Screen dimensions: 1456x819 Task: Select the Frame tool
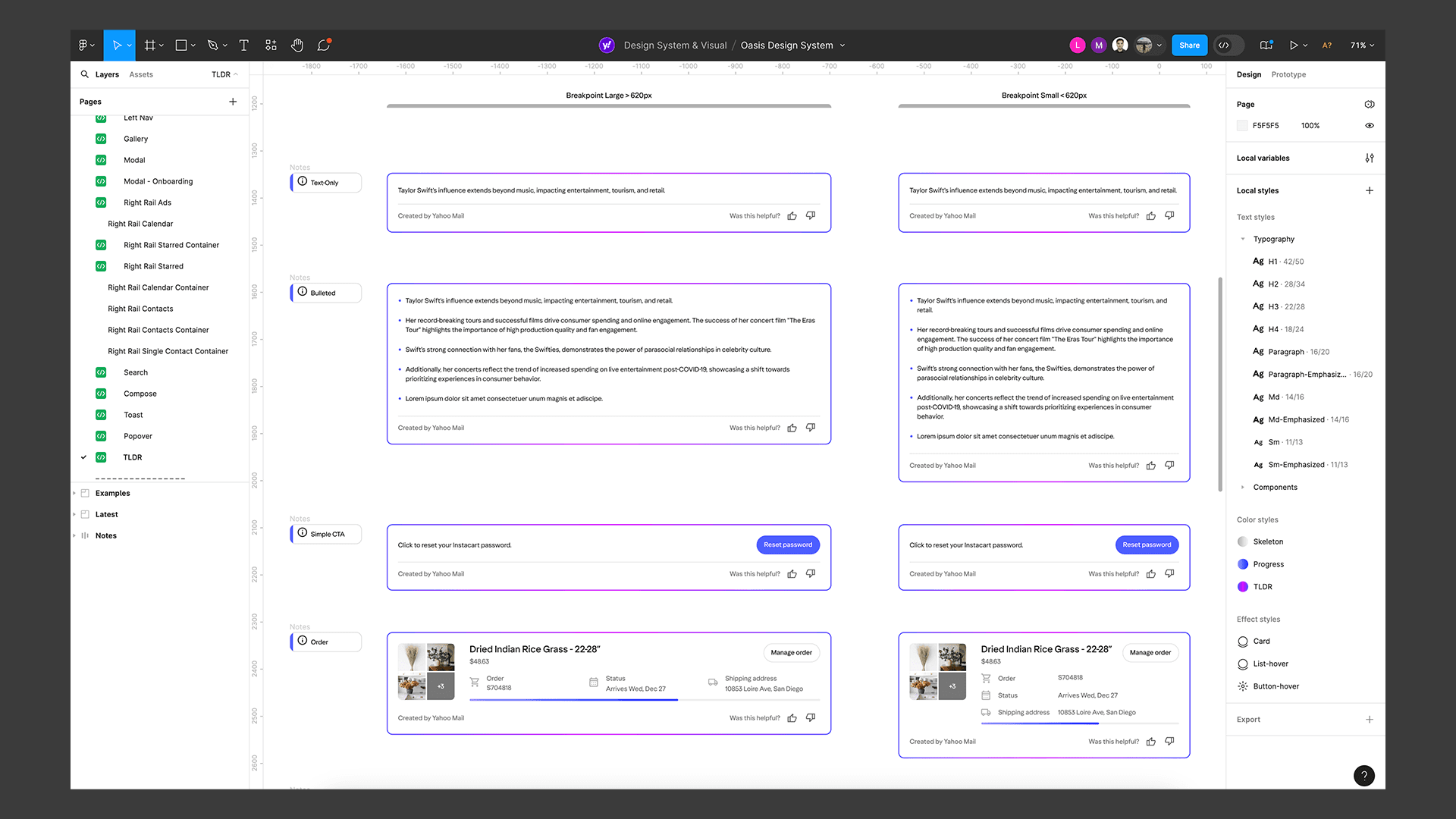click(149, 45)
